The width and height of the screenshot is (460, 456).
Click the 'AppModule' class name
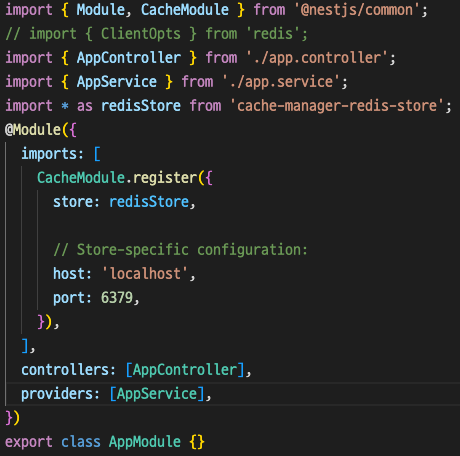(x=145, y=442)
